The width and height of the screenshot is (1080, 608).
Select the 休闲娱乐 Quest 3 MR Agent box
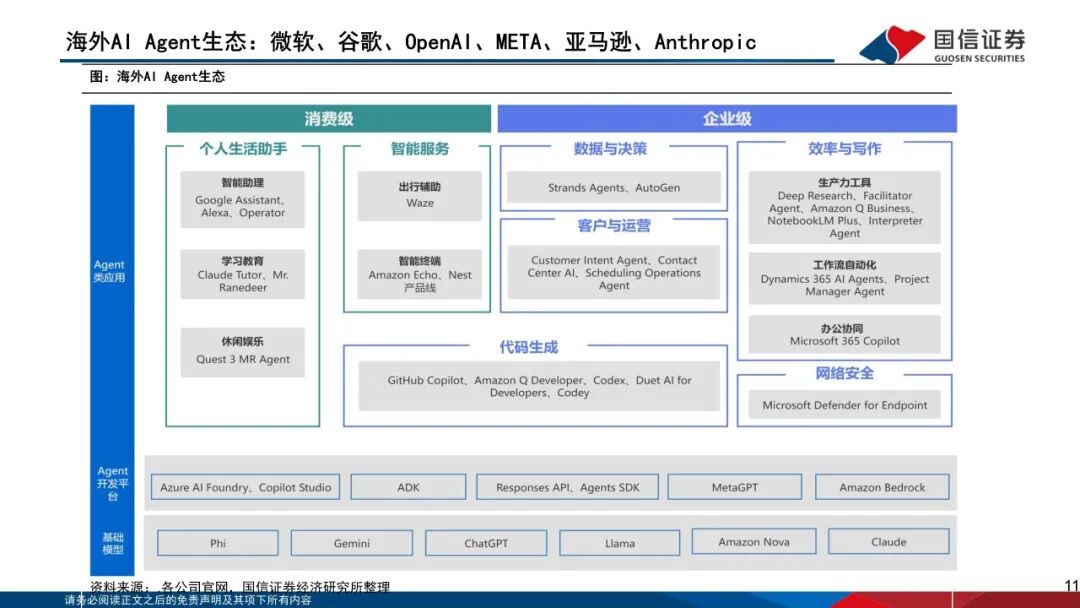[x=242, y=352]
